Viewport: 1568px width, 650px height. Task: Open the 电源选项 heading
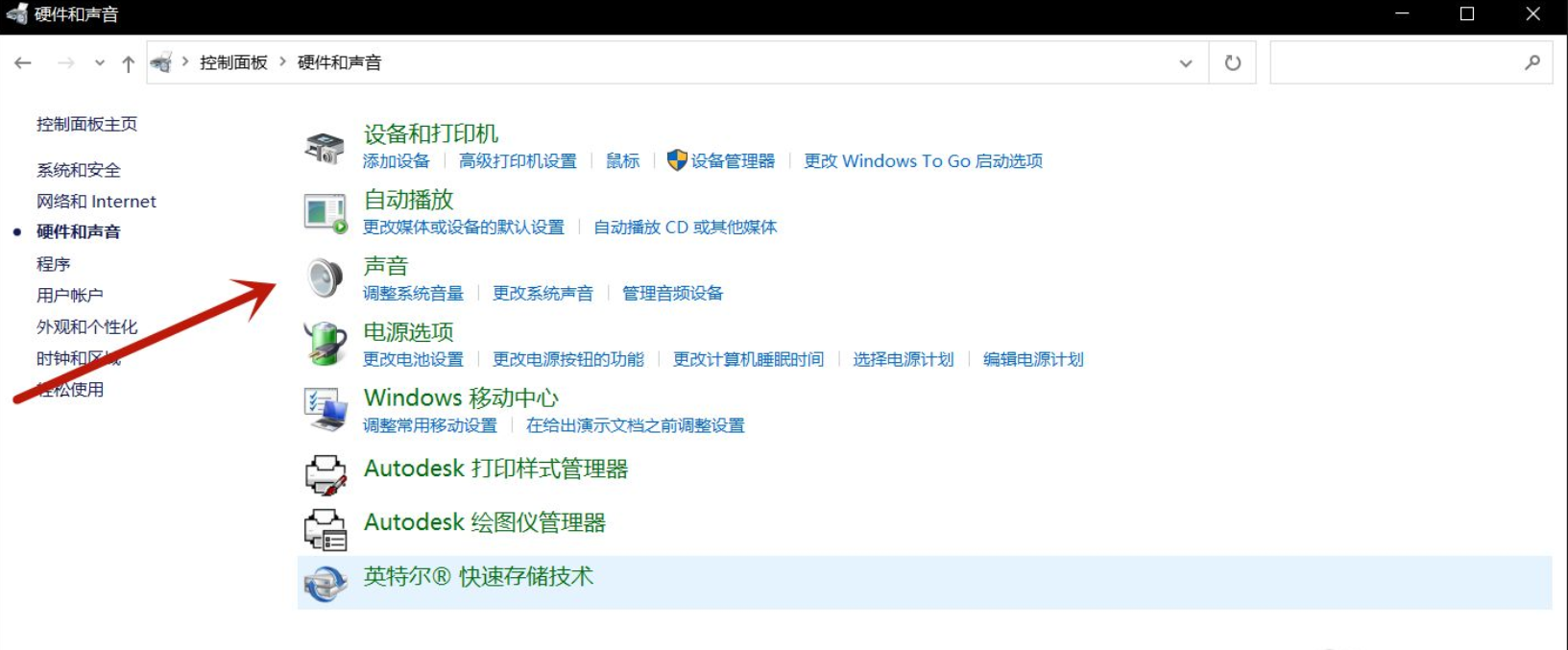(x=408, y=332)
